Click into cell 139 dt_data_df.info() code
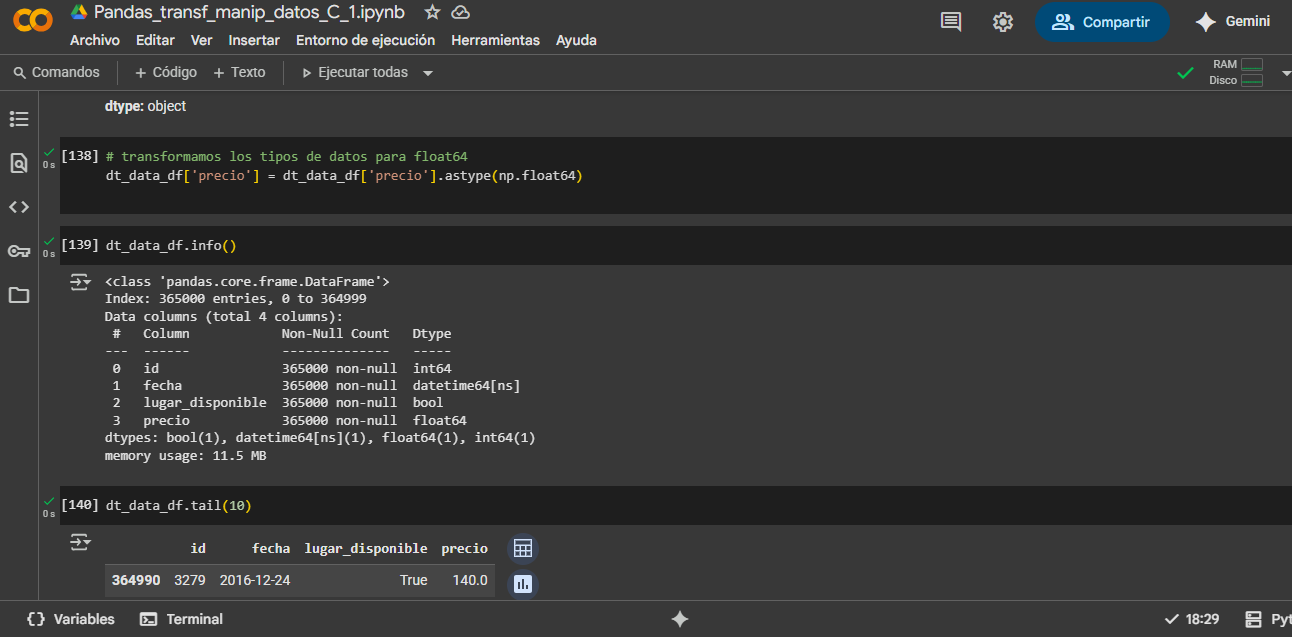This screenshot has height=637, width=1292. point(170,245)
